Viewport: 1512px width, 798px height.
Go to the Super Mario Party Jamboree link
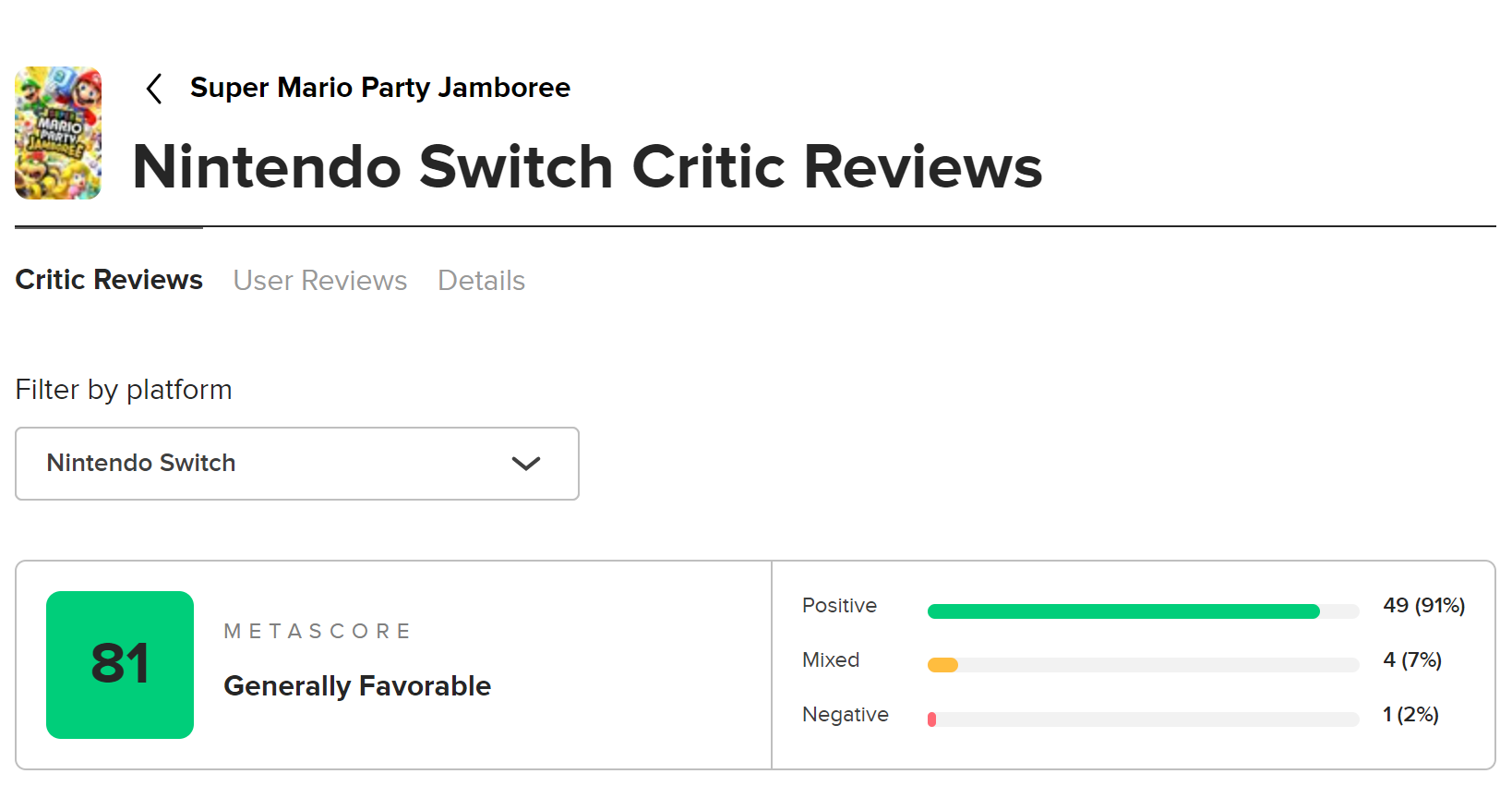379,88
